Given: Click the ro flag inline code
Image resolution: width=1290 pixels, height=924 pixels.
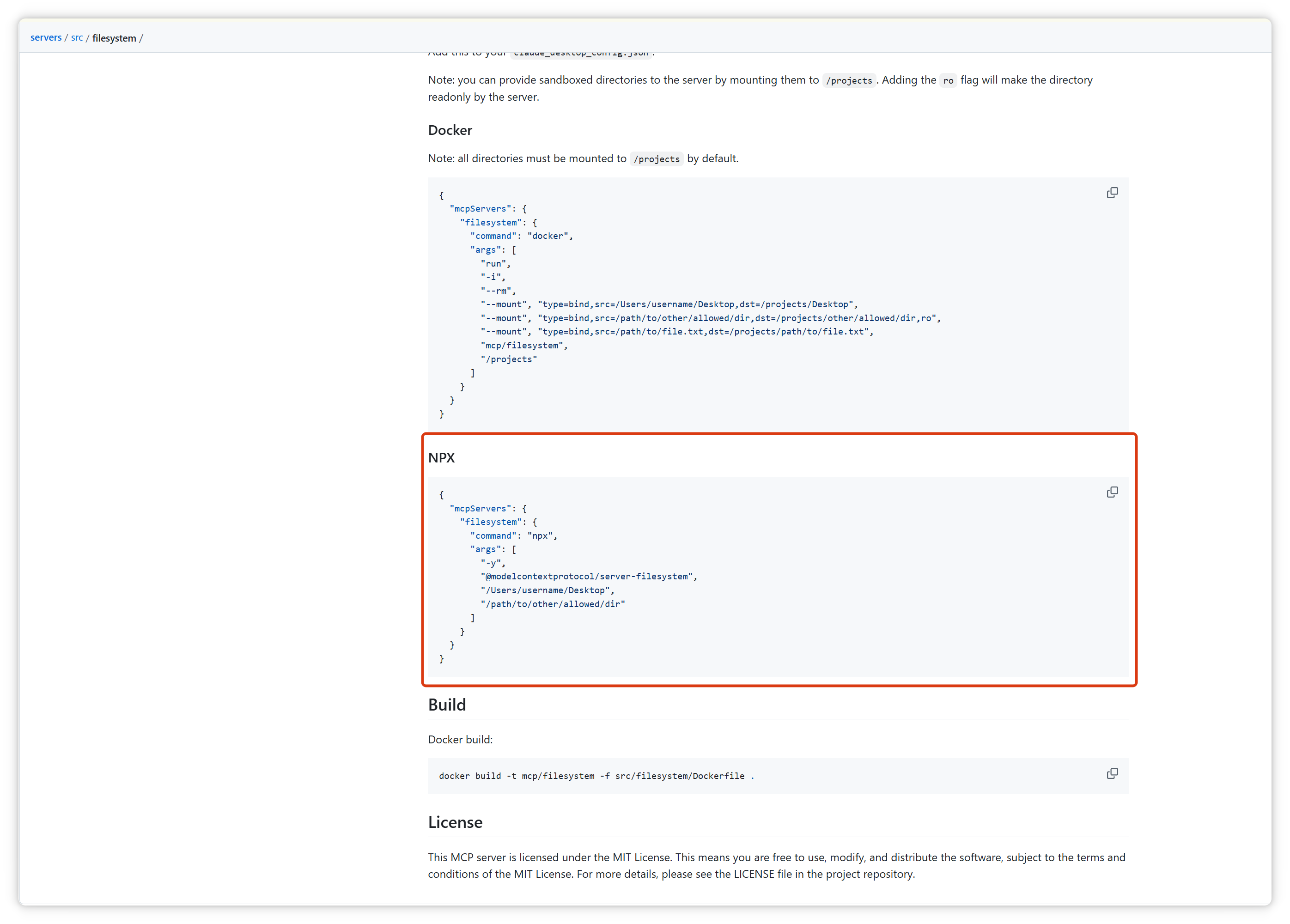Looking at the screenshot, I should 948,81.
